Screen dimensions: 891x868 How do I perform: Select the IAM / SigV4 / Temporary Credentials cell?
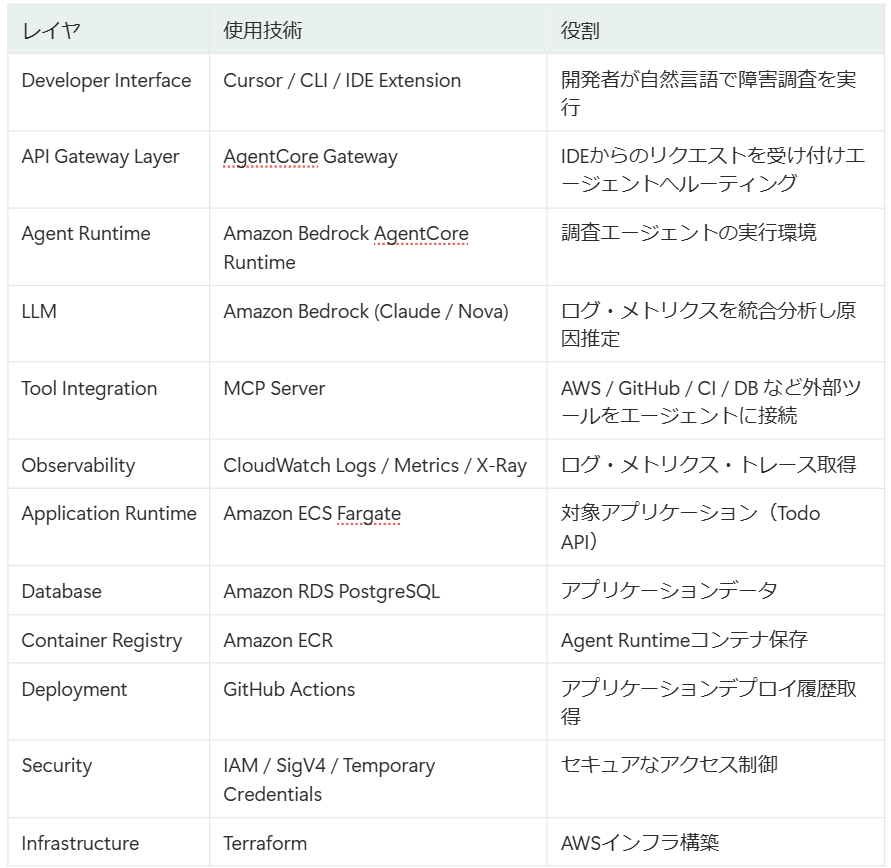coord(329,780)
